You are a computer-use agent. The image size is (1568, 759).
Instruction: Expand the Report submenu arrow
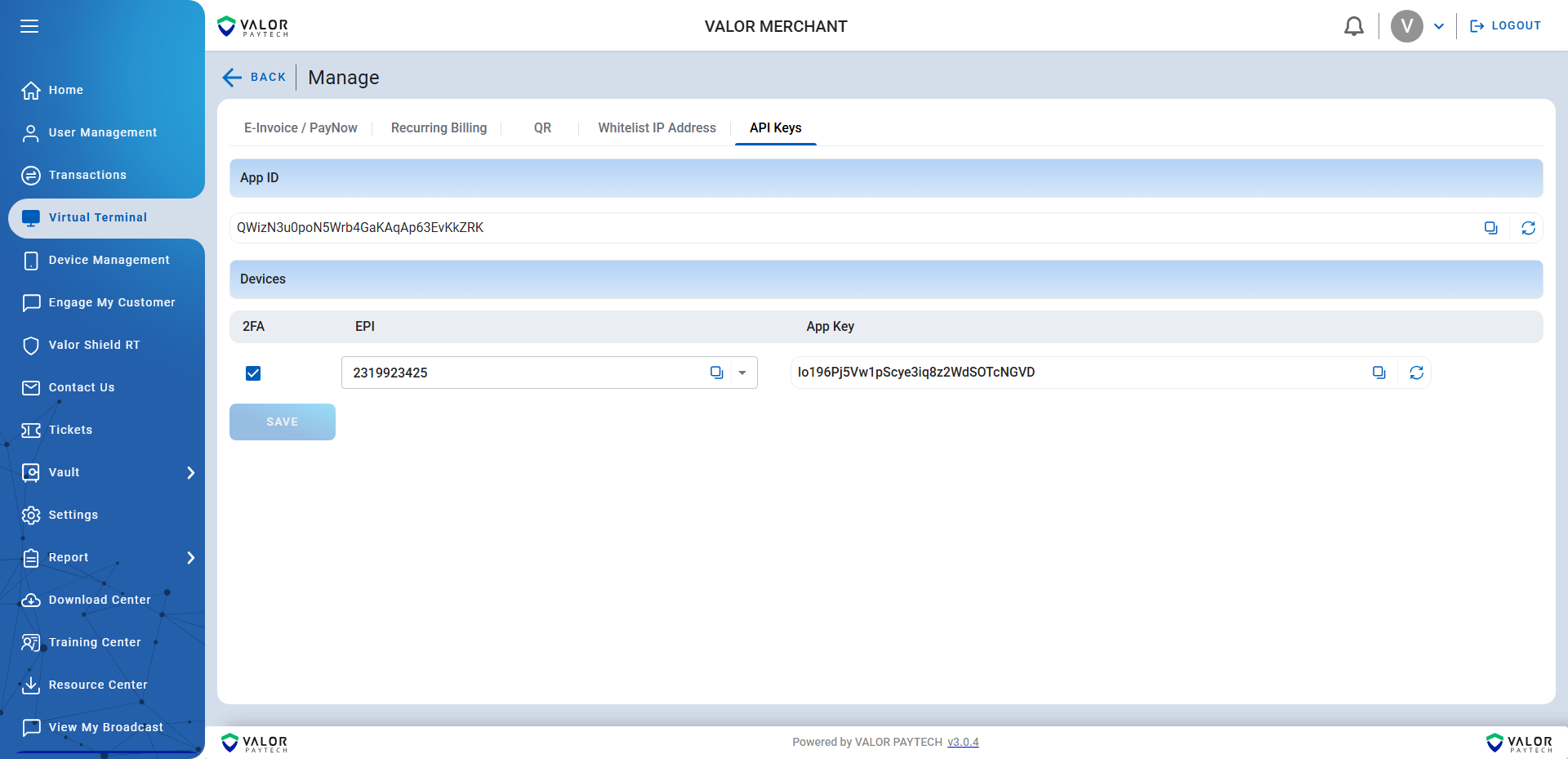click(x=190, y=557)
